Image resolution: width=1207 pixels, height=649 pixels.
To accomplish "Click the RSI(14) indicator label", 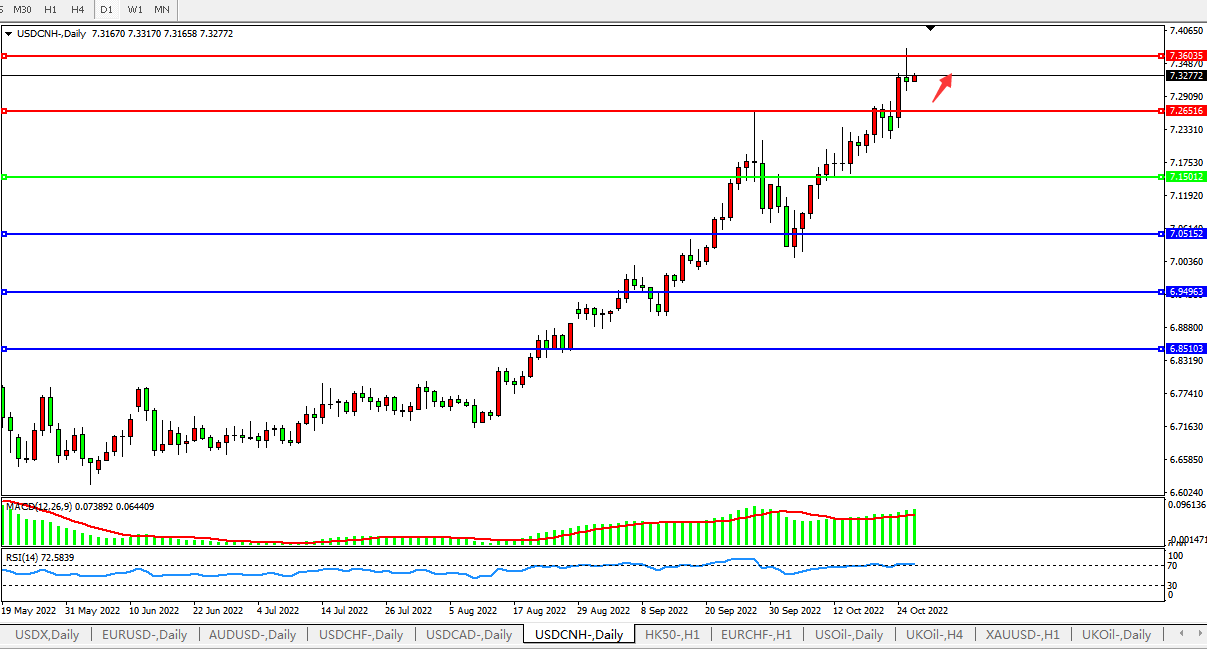I will click(25, 557).
